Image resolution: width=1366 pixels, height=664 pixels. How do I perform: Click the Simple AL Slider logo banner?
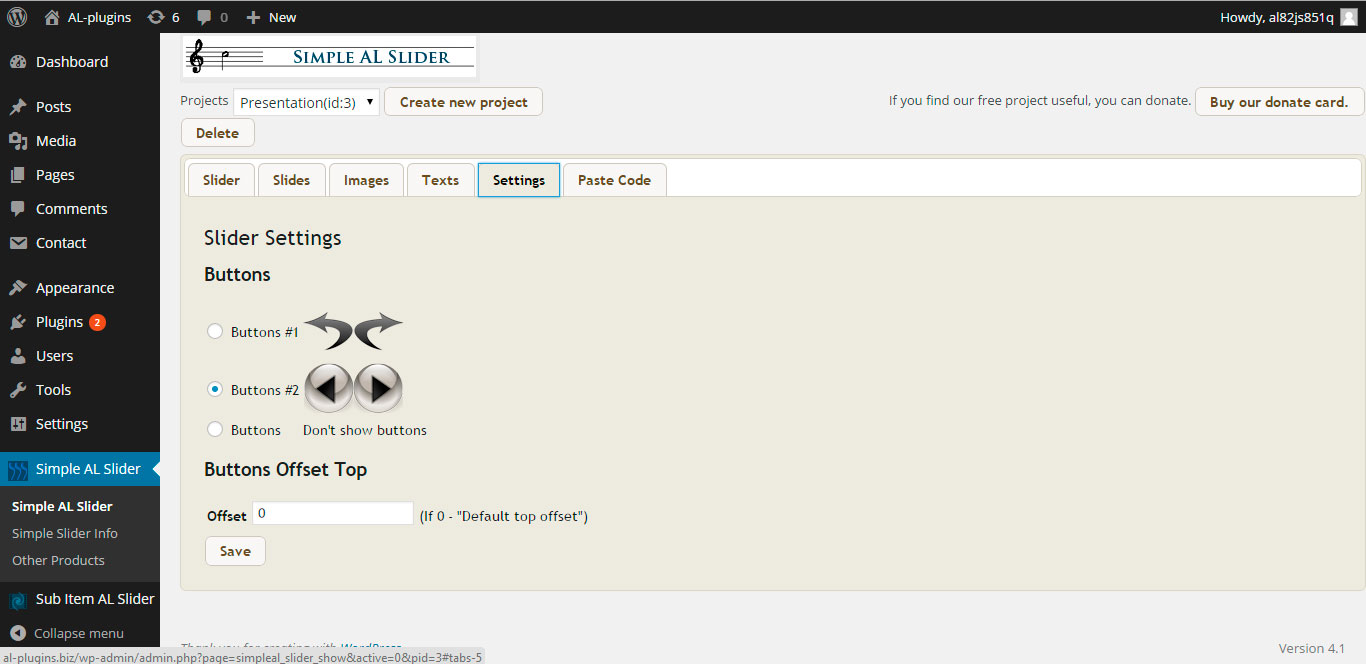[x=330, y=57]
